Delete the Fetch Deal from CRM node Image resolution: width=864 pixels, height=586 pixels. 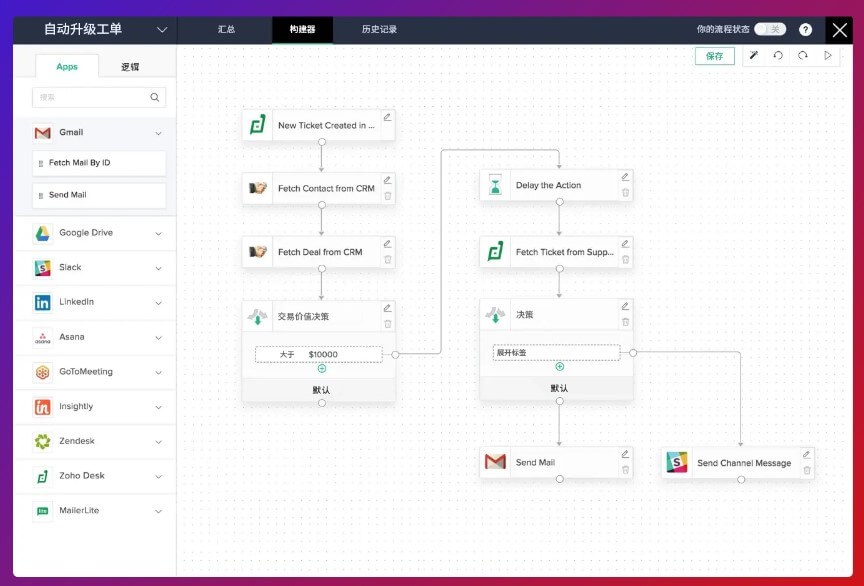(x=387, y=259)
